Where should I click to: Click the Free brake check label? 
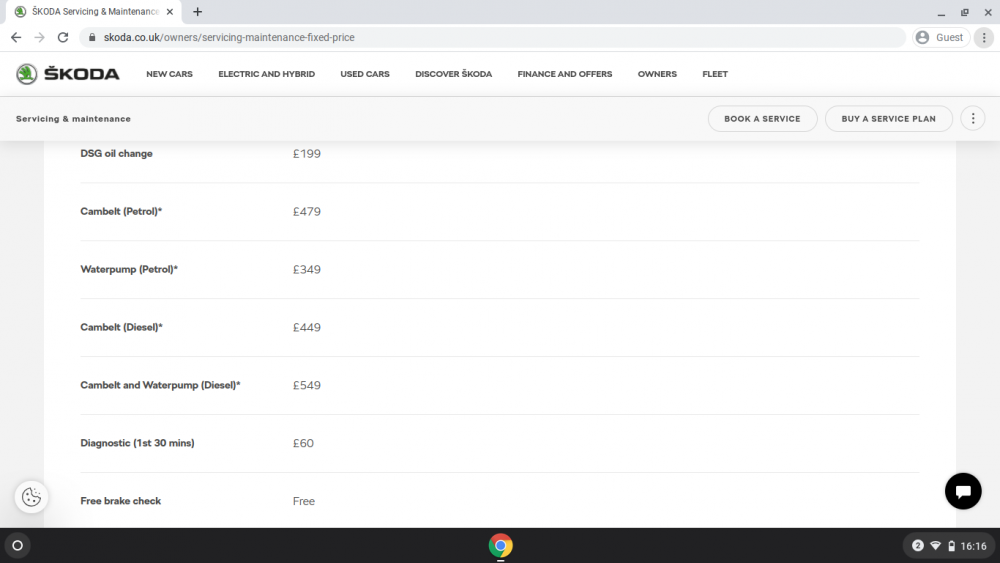coord(121,501)
